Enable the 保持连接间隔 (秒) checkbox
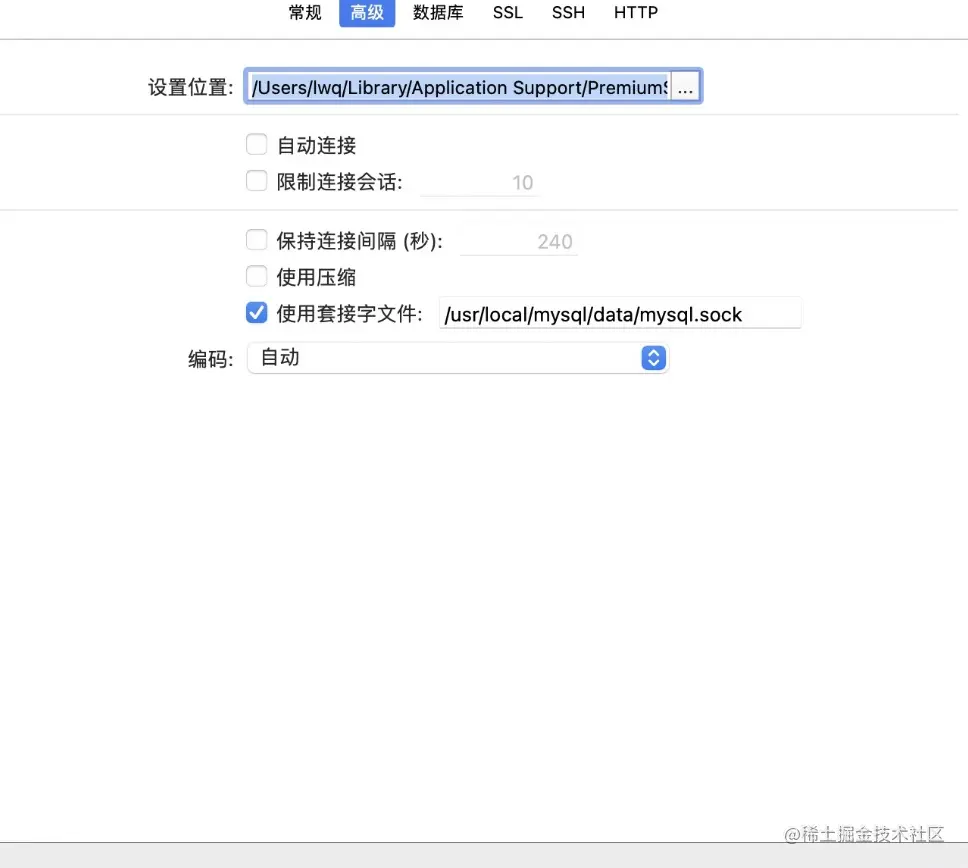 (x=257, y=240)
